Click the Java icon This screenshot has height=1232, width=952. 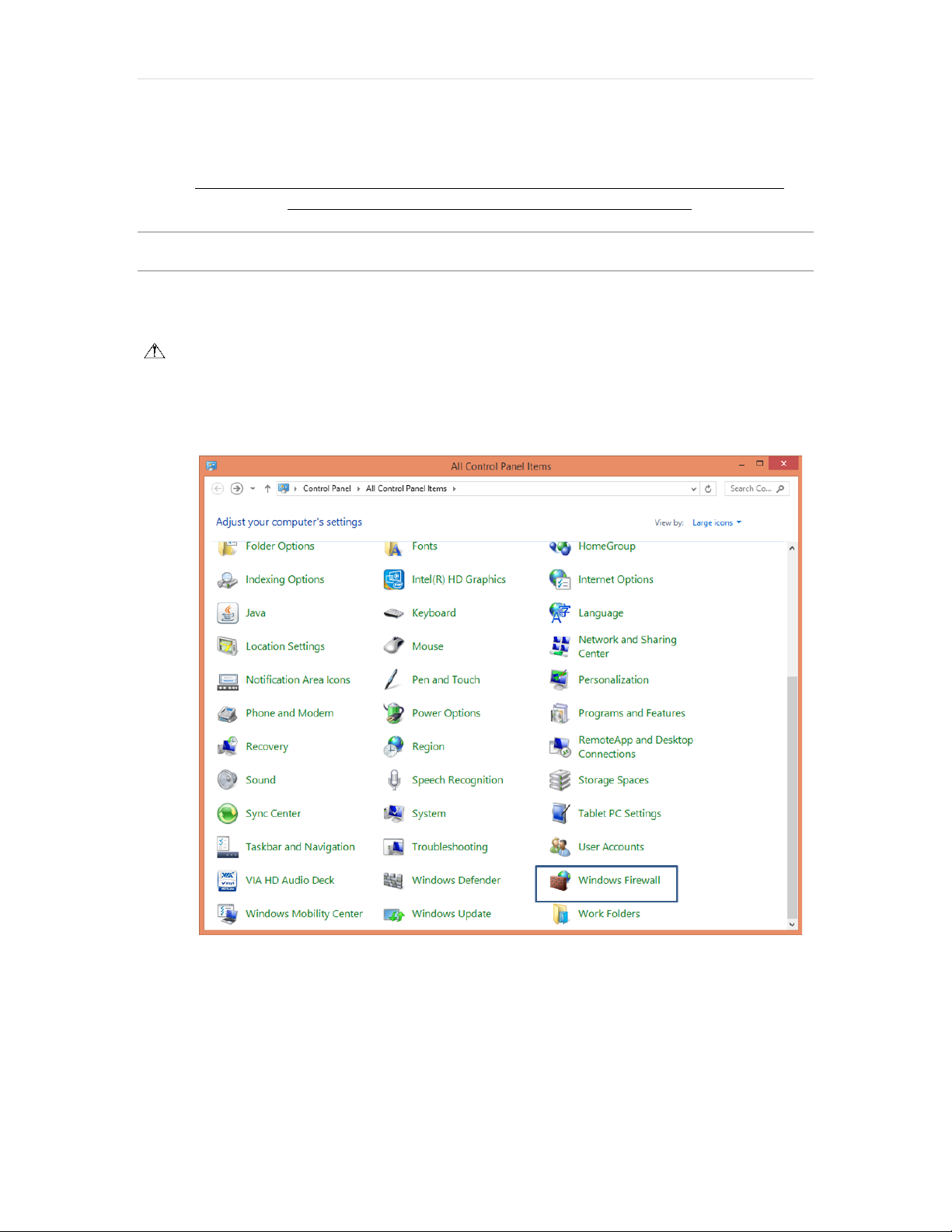pos(228,613)
